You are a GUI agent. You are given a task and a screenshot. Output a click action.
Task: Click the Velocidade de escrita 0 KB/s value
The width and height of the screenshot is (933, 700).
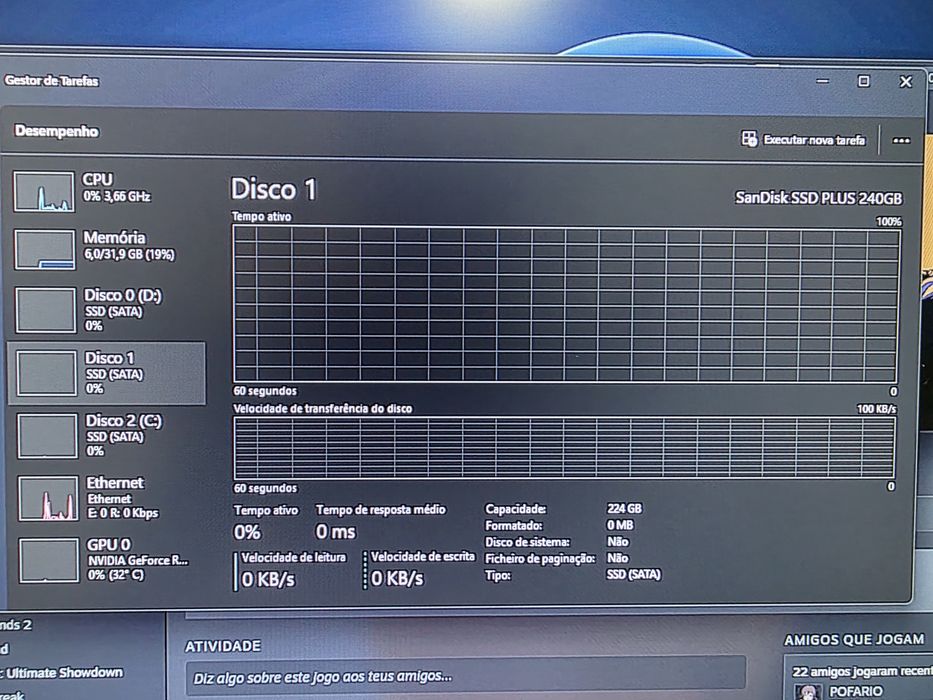397,578
